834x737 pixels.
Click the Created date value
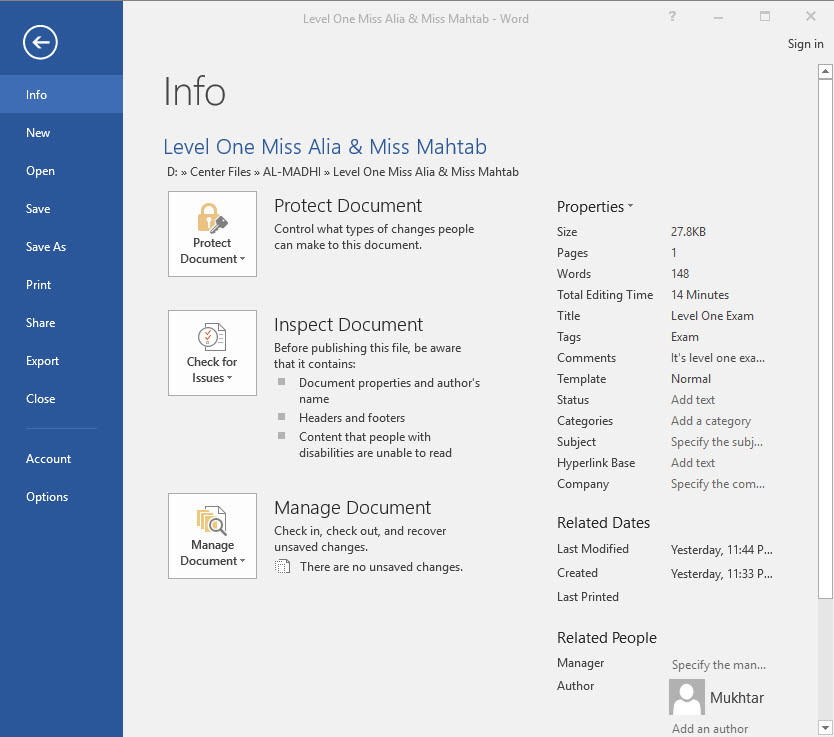(x=721, y=574)
